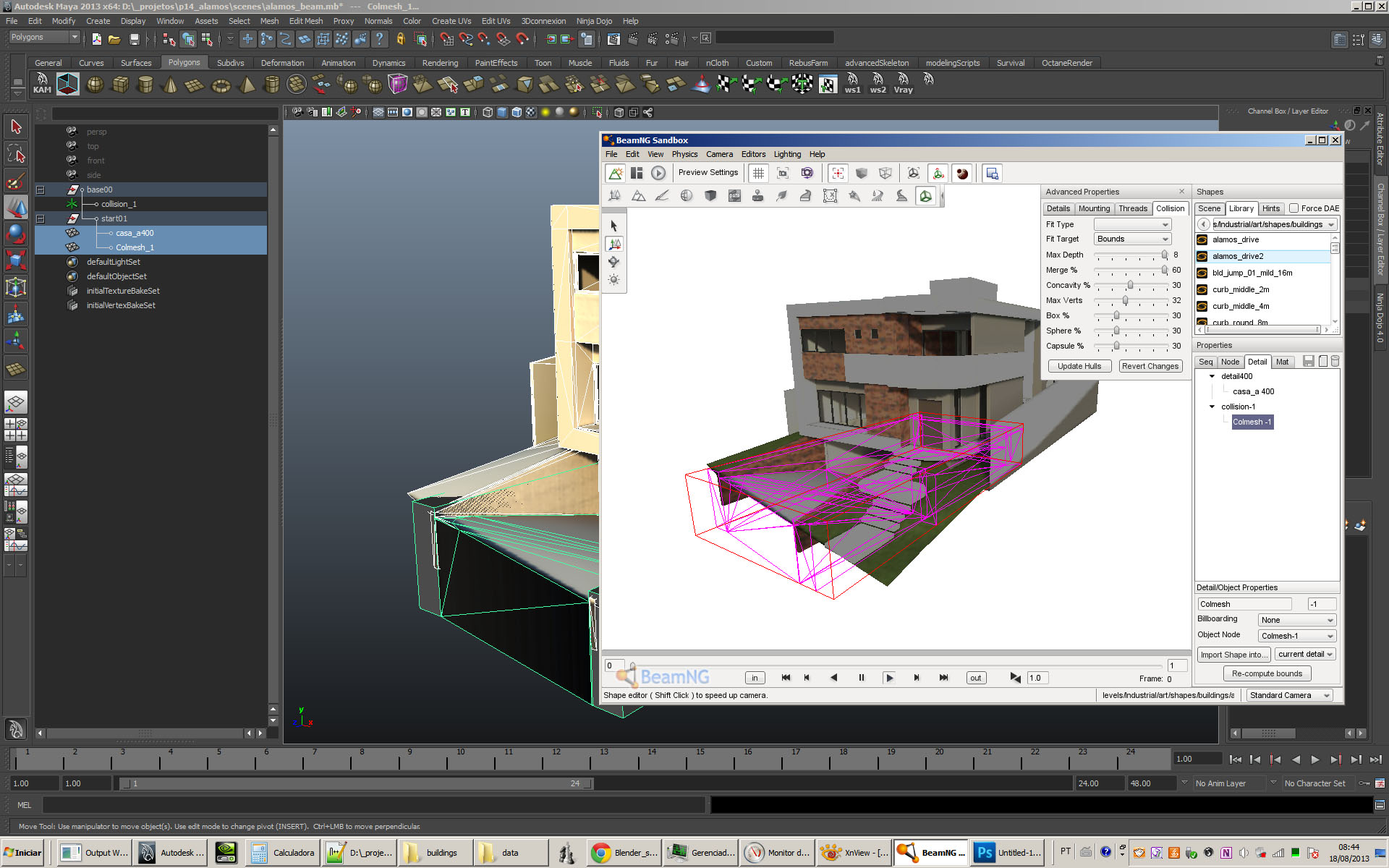Click the Import Shape into... button

[x=1233, y=655]
